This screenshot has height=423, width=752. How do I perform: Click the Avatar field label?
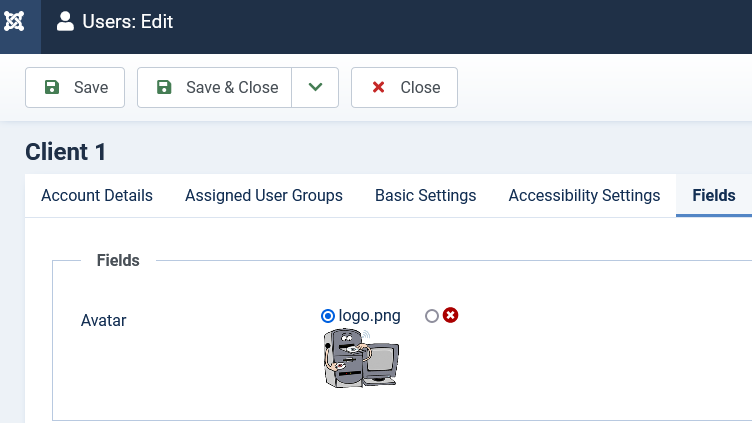(x=103, y=320)
